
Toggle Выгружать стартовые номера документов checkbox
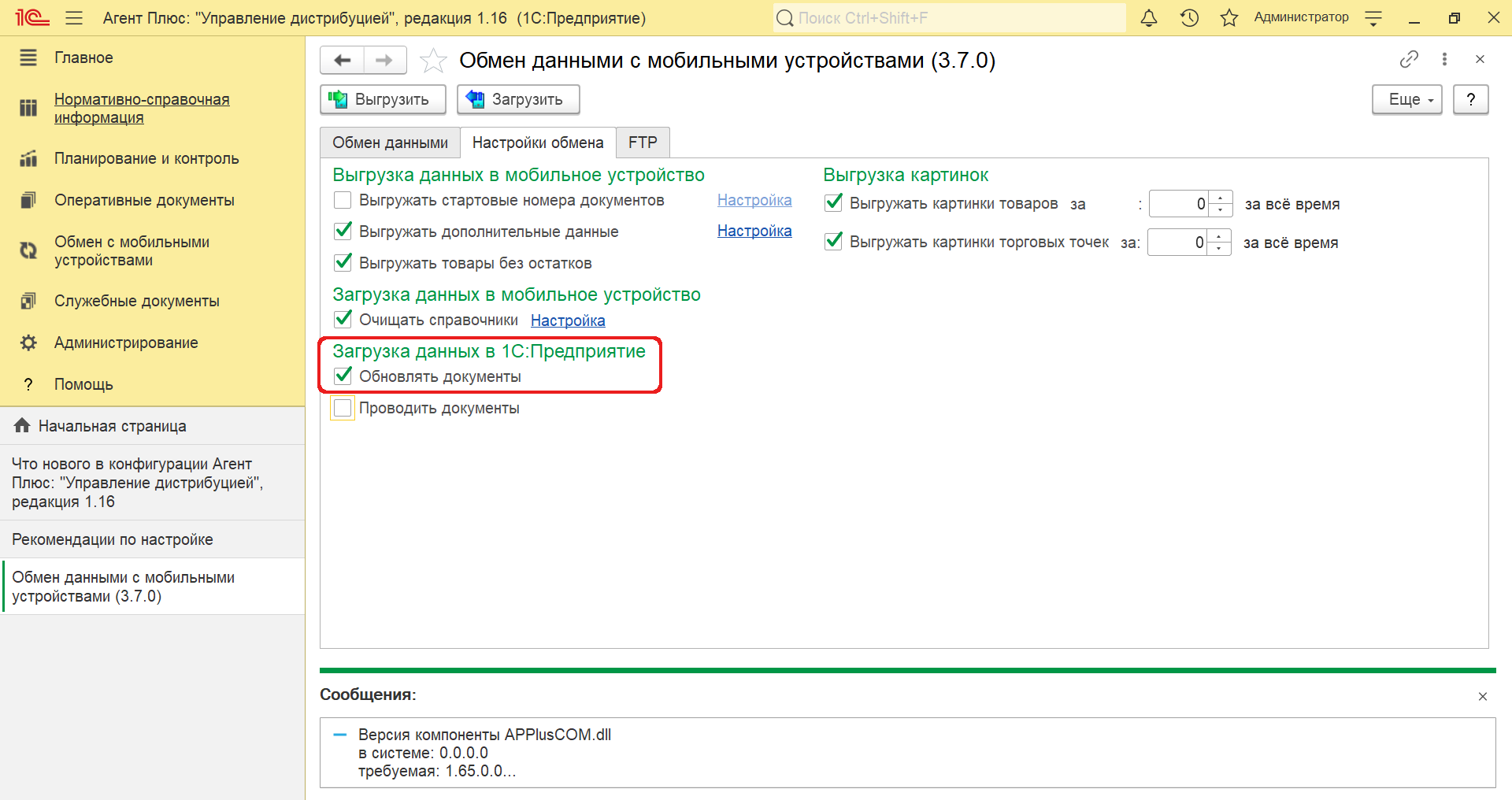(343, 200)
